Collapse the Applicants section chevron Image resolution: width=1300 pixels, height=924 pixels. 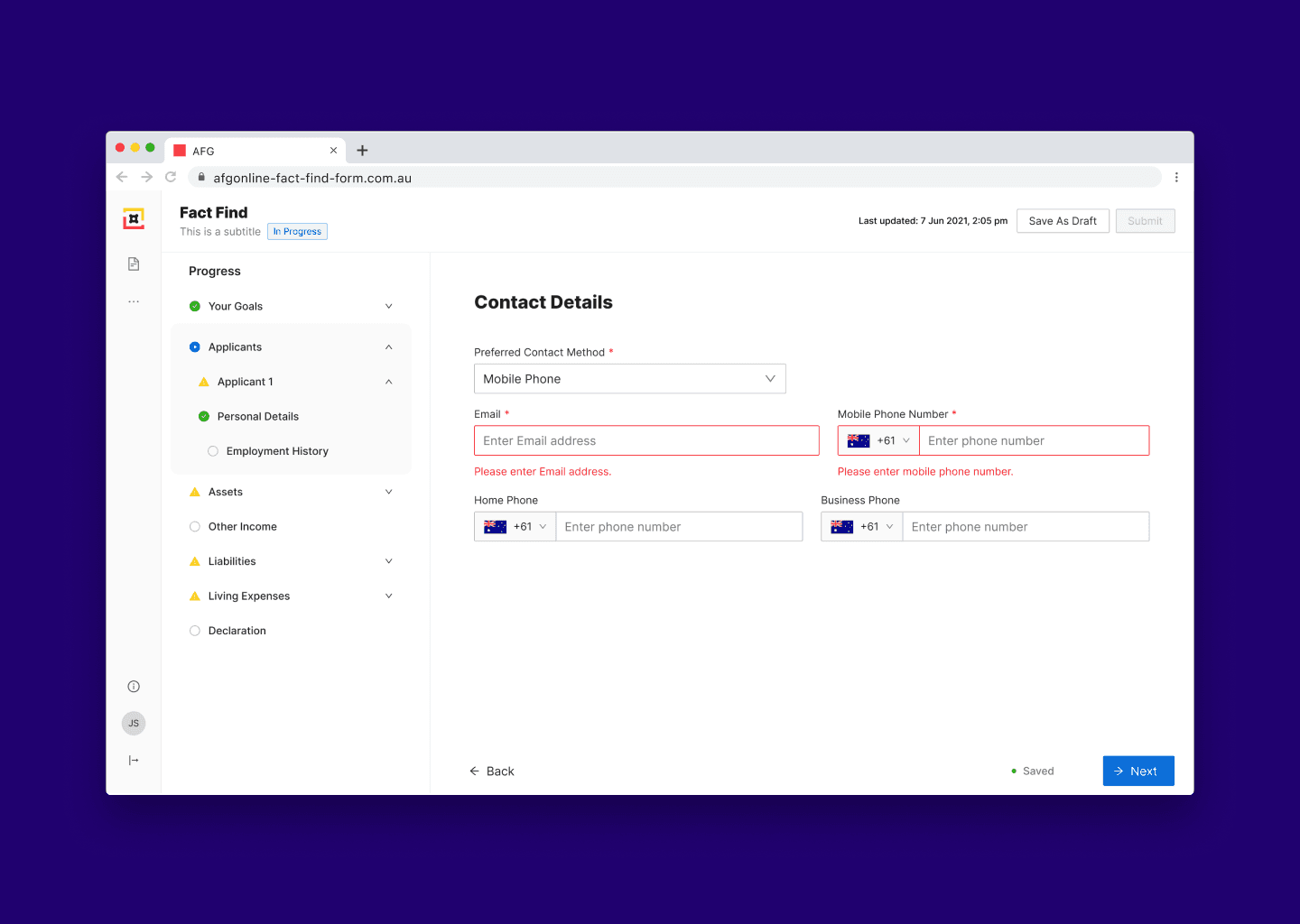[x=389, y=346]
